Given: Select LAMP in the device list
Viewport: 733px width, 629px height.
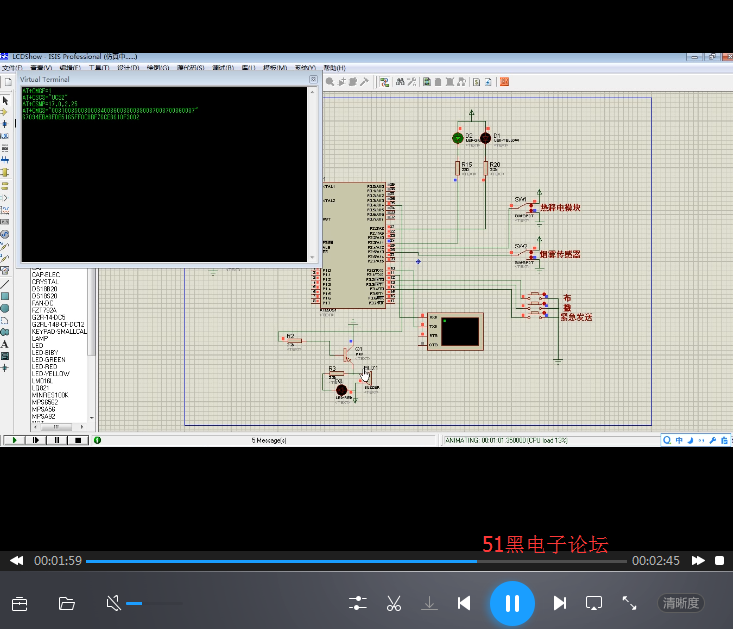Looking at the screenshot, I should (x=40, y=338).
